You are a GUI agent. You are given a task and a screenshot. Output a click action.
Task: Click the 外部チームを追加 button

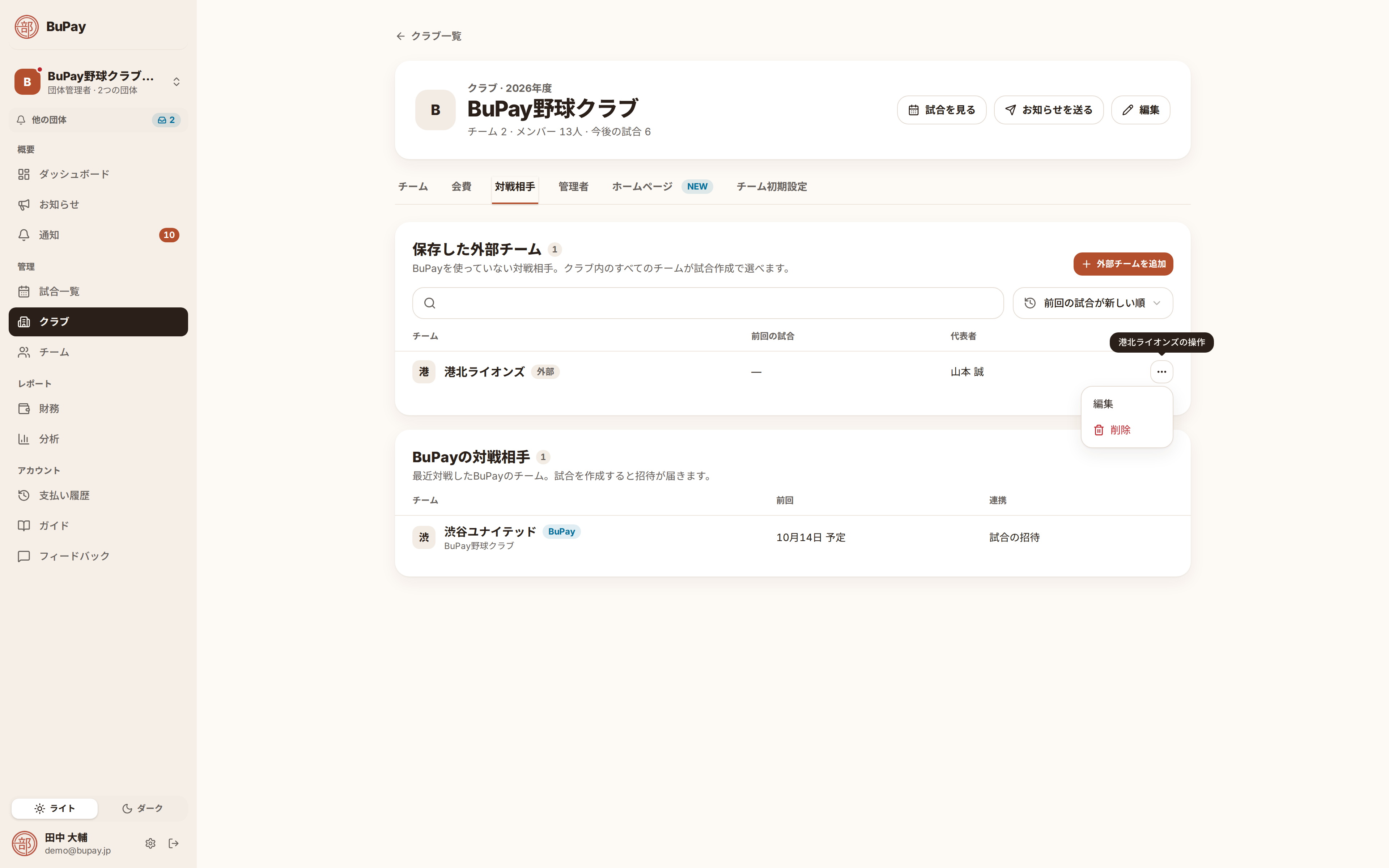1123,264
